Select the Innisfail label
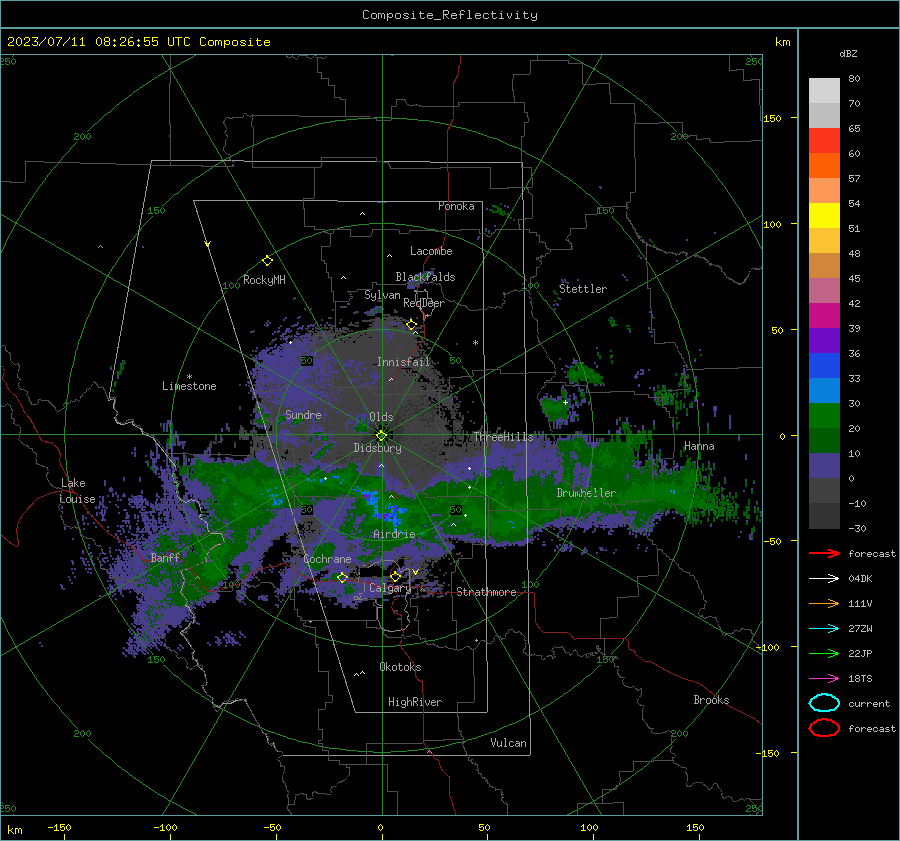Viewport: 900px width, 841px height. [x=404, y=362]
